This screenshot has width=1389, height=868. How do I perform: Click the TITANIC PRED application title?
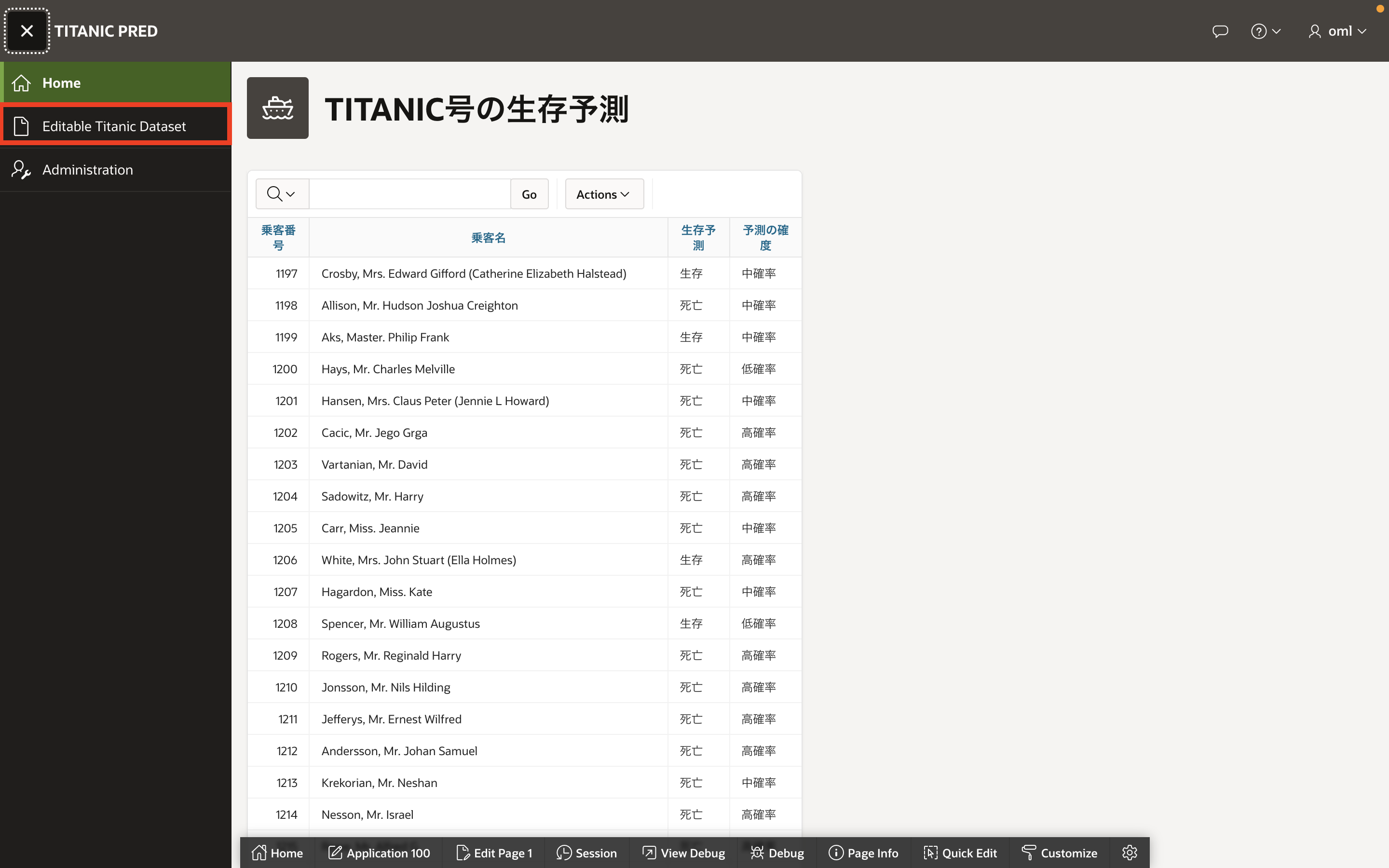click(106, 31)
